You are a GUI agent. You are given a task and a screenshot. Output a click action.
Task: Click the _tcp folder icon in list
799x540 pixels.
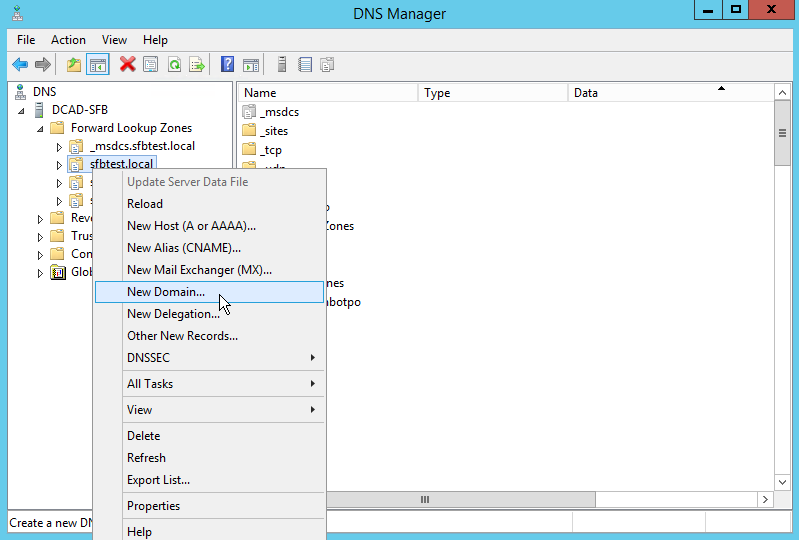click(x=249, y=149)
